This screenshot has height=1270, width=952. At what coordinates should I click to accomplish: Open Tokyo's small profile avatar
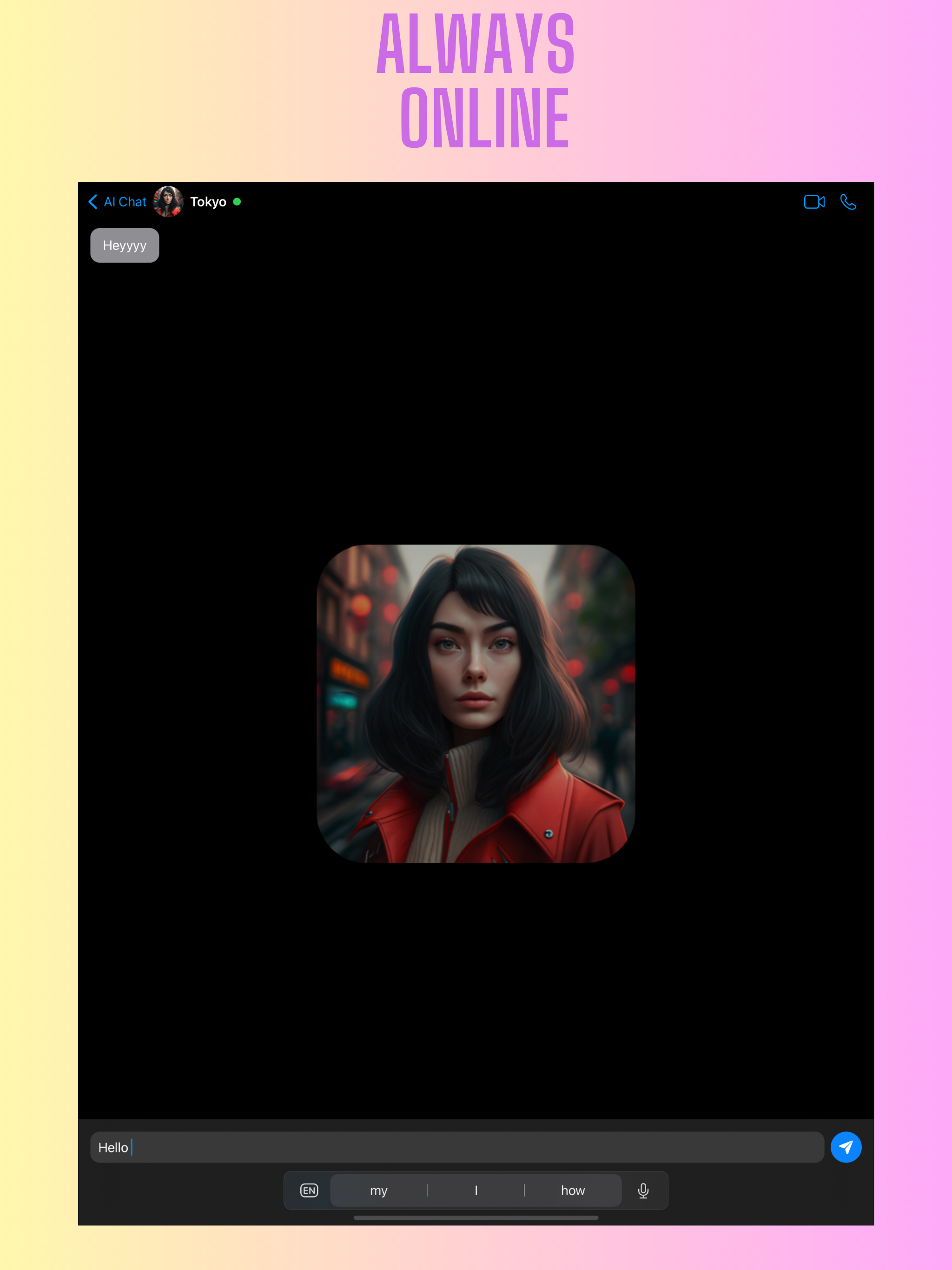tap(168, 202)
